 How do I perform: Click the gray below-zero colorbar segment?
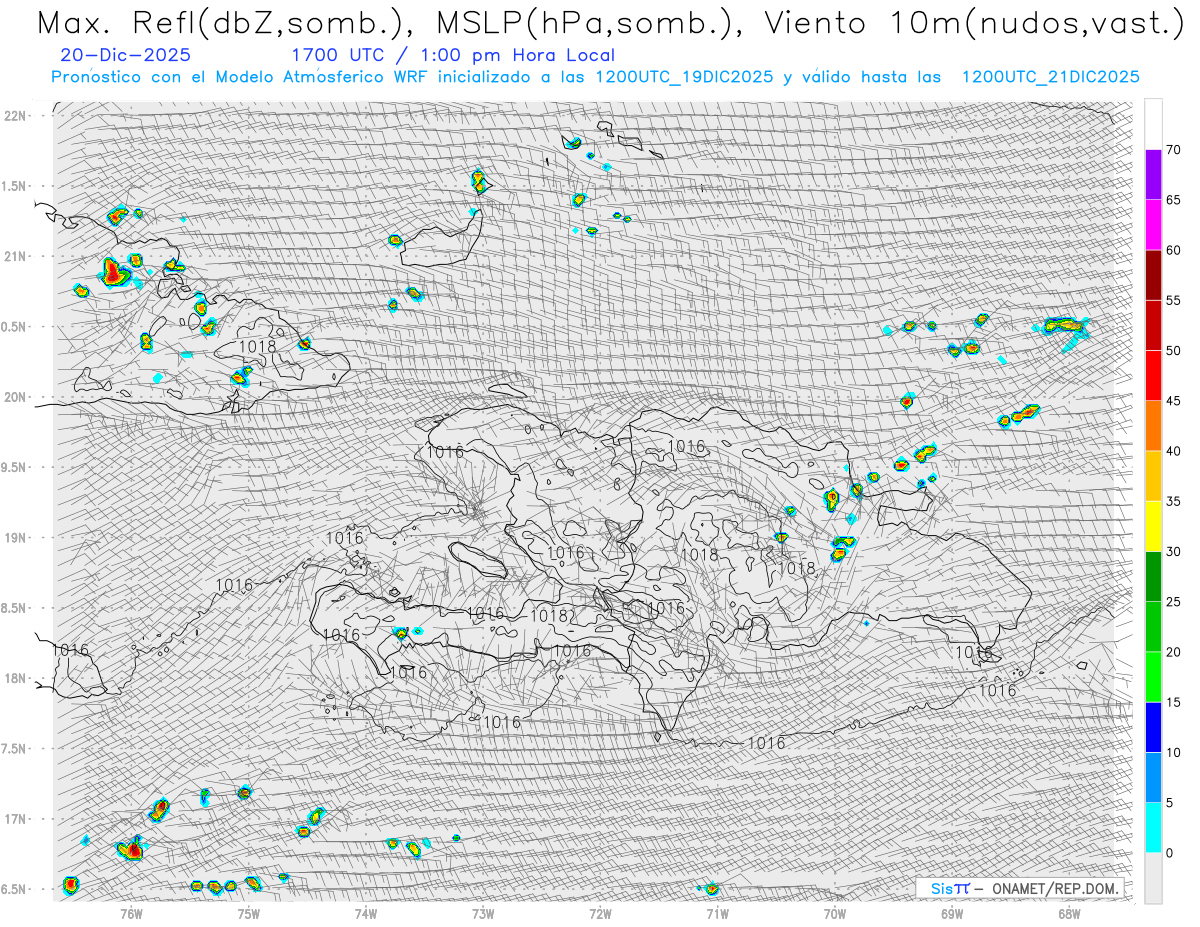[x=1153, y=878]
